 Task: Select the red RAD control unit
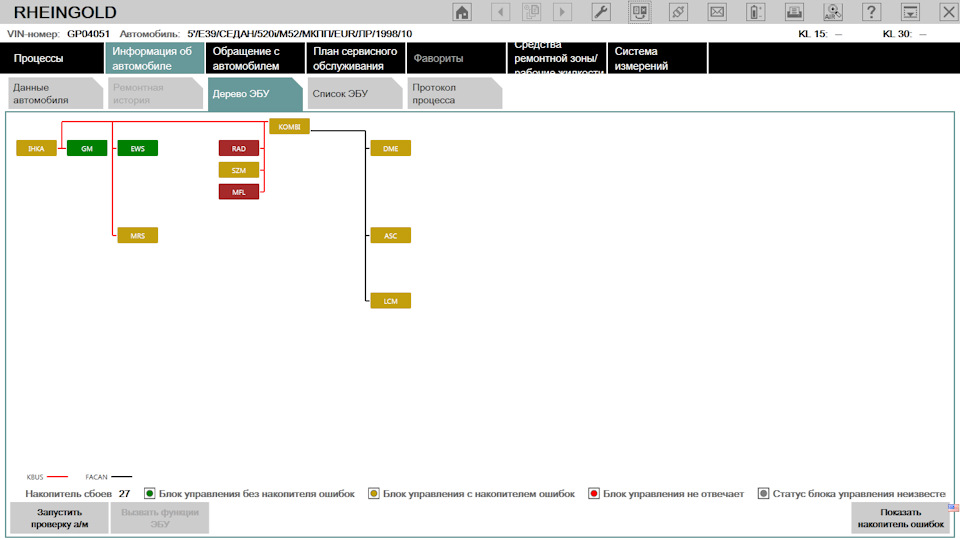(239, 148)
